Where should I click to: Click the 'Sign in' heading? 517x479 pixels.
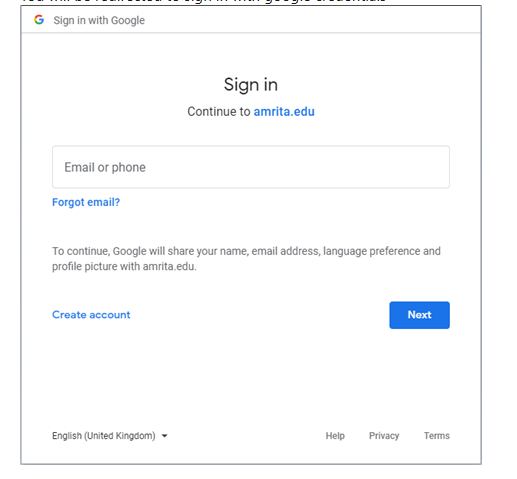pyautogui.click(x=251, y=85)
